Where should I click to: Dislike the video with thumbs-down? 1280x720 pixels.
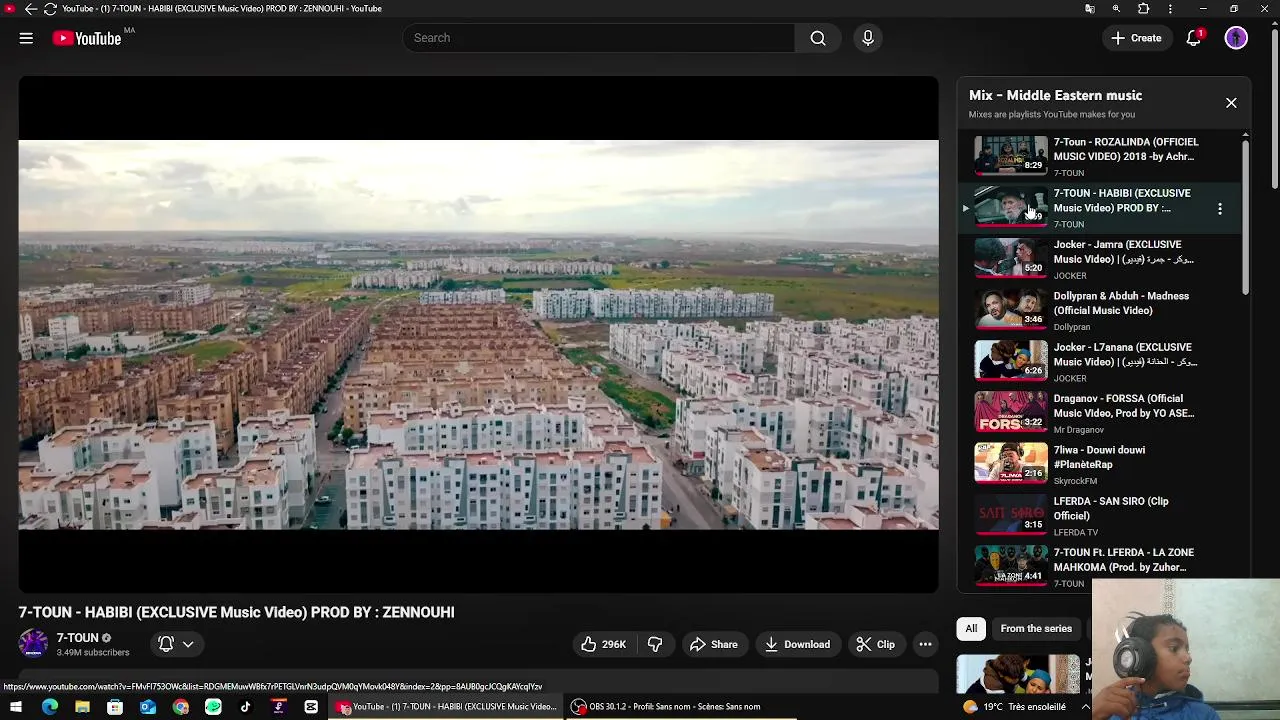[655, 644]
